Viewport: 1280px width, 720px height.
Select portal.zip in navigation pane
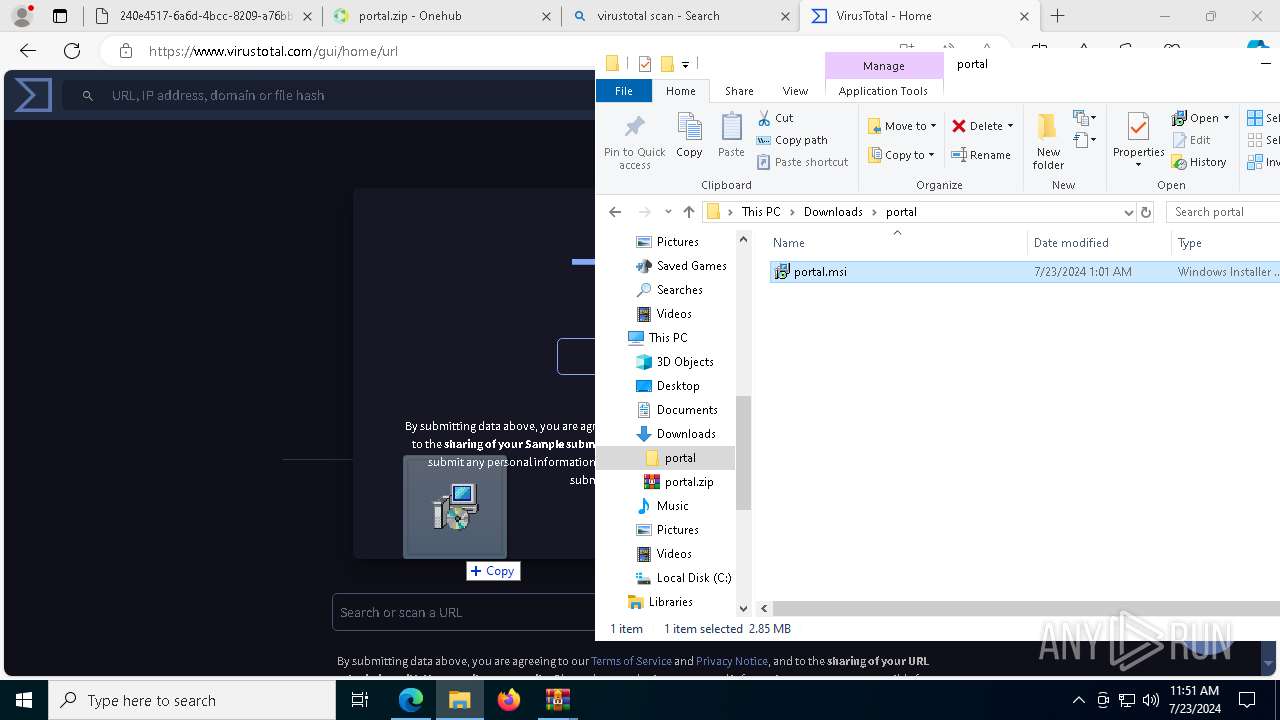pos(688,482)
